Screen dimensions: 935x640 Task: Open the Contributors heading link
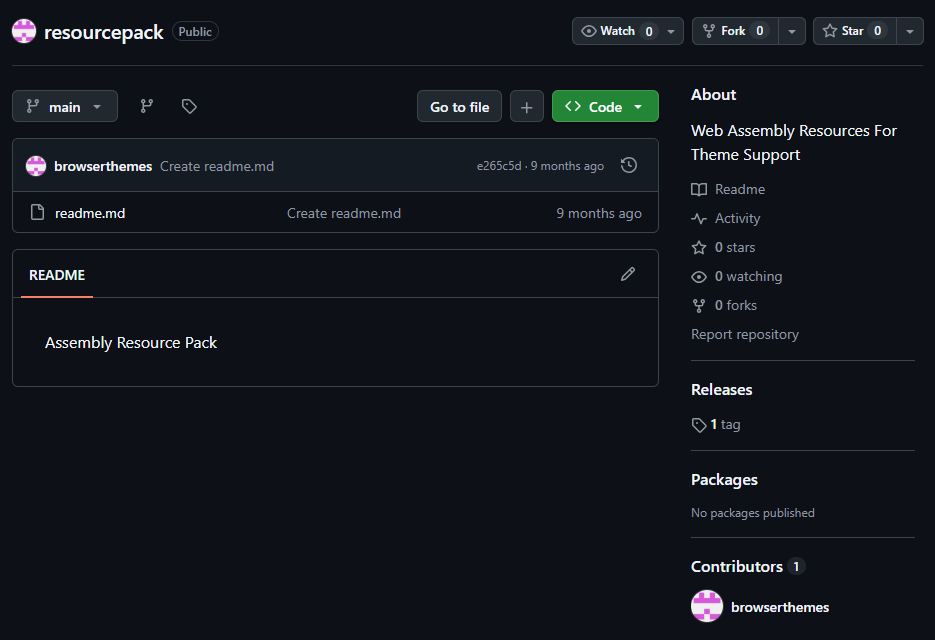pyautogui.click(x=736, y=566)
